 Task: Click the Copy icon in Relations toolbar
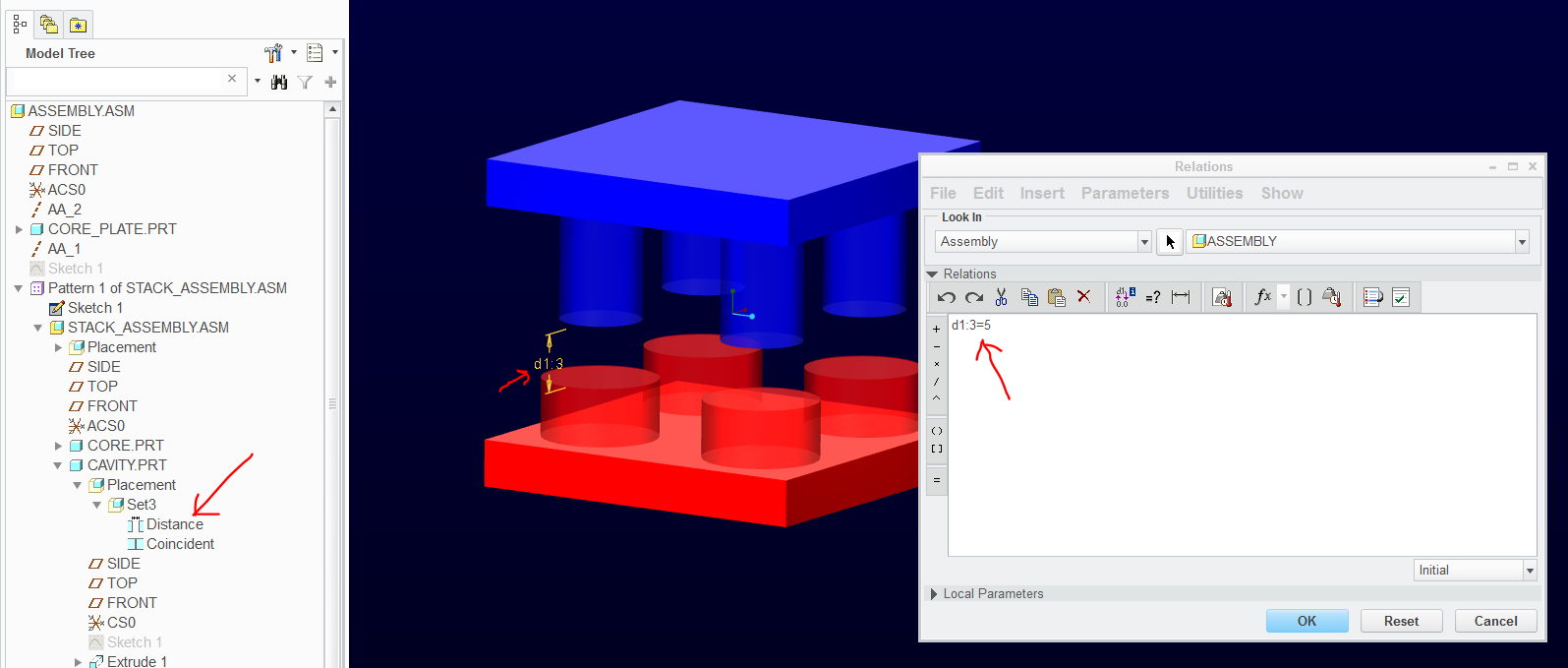[1029, 297]
